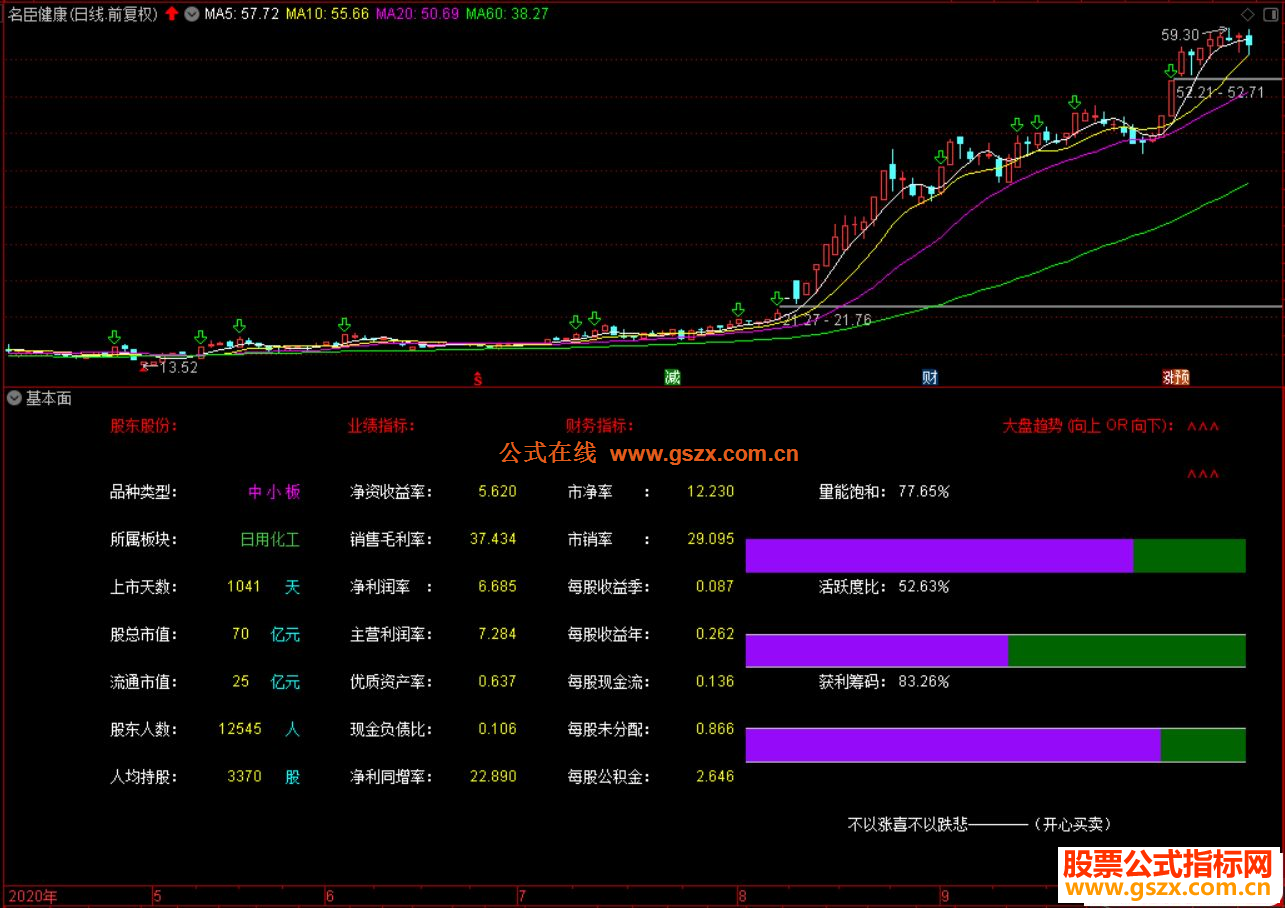Click the diamond icon at chart top-right
The width and height of the screenshot is (1285, 908).
1246,14
